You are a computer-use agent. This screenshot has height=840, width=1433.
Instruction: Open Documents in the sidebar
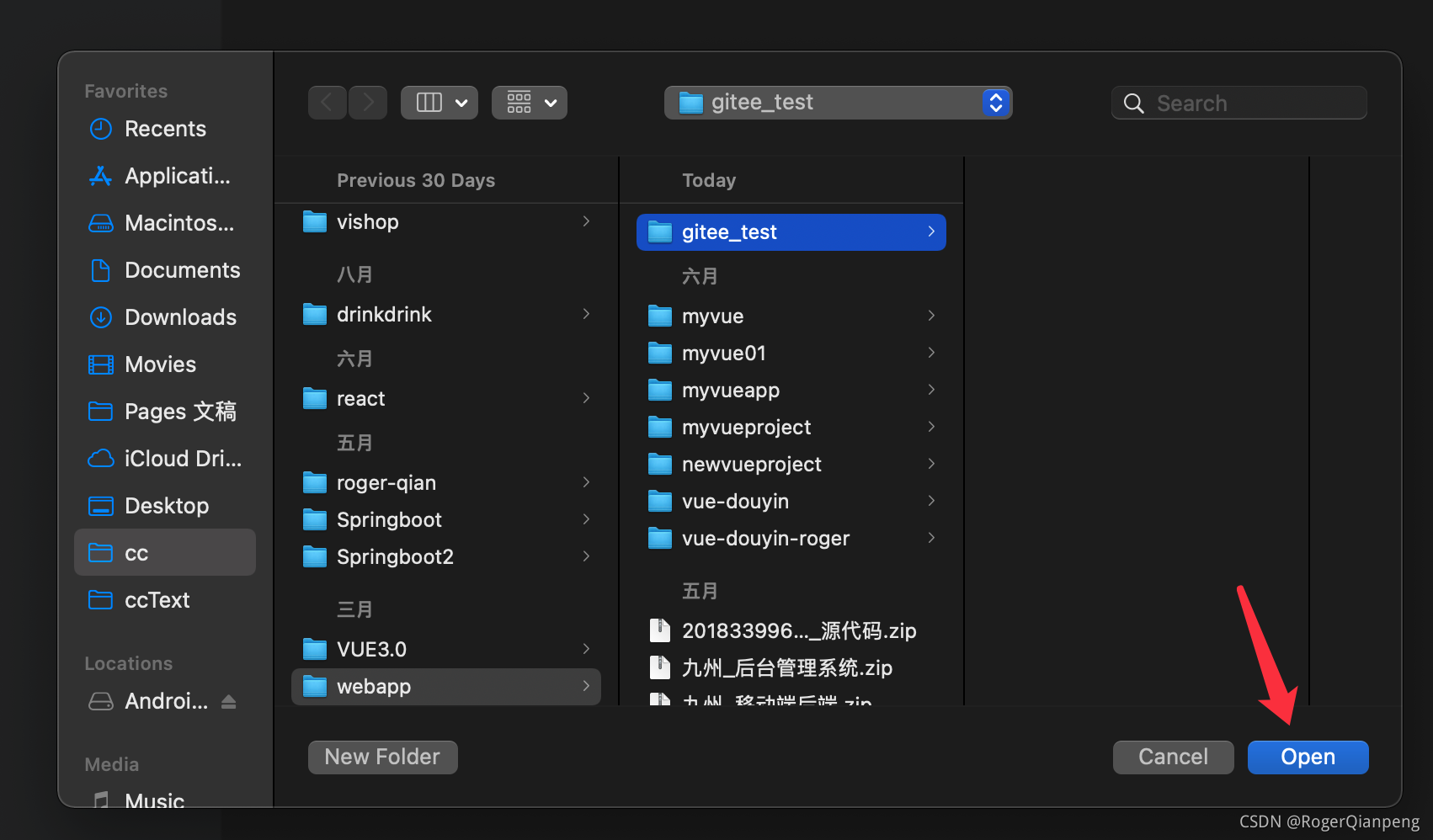point(165,270)
